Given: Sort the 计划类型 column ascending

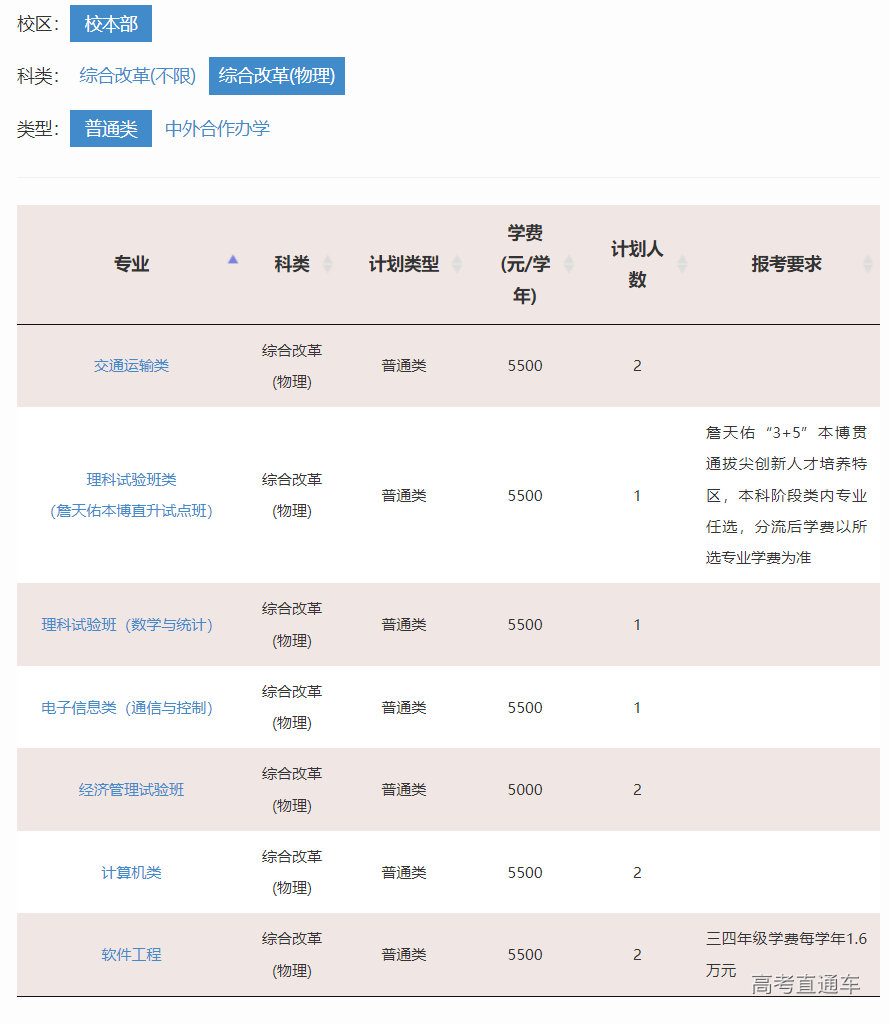Looking at the screenshot, I should (x=458, y=258).
